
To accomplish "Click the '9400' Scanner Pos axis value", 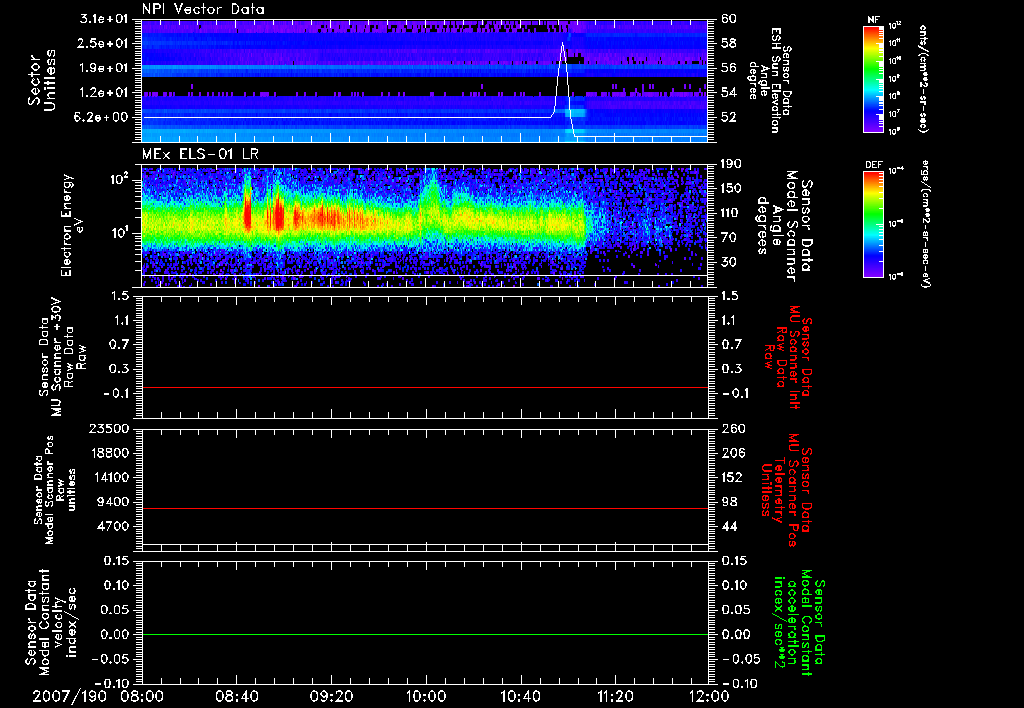I will [x=114, y=502].
